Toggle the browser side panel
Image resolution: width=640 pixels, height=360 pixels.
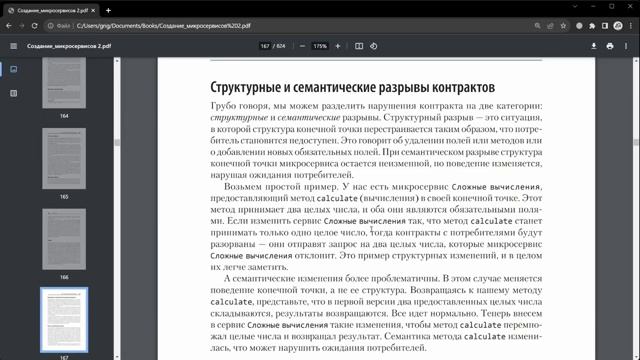(605, 26)
